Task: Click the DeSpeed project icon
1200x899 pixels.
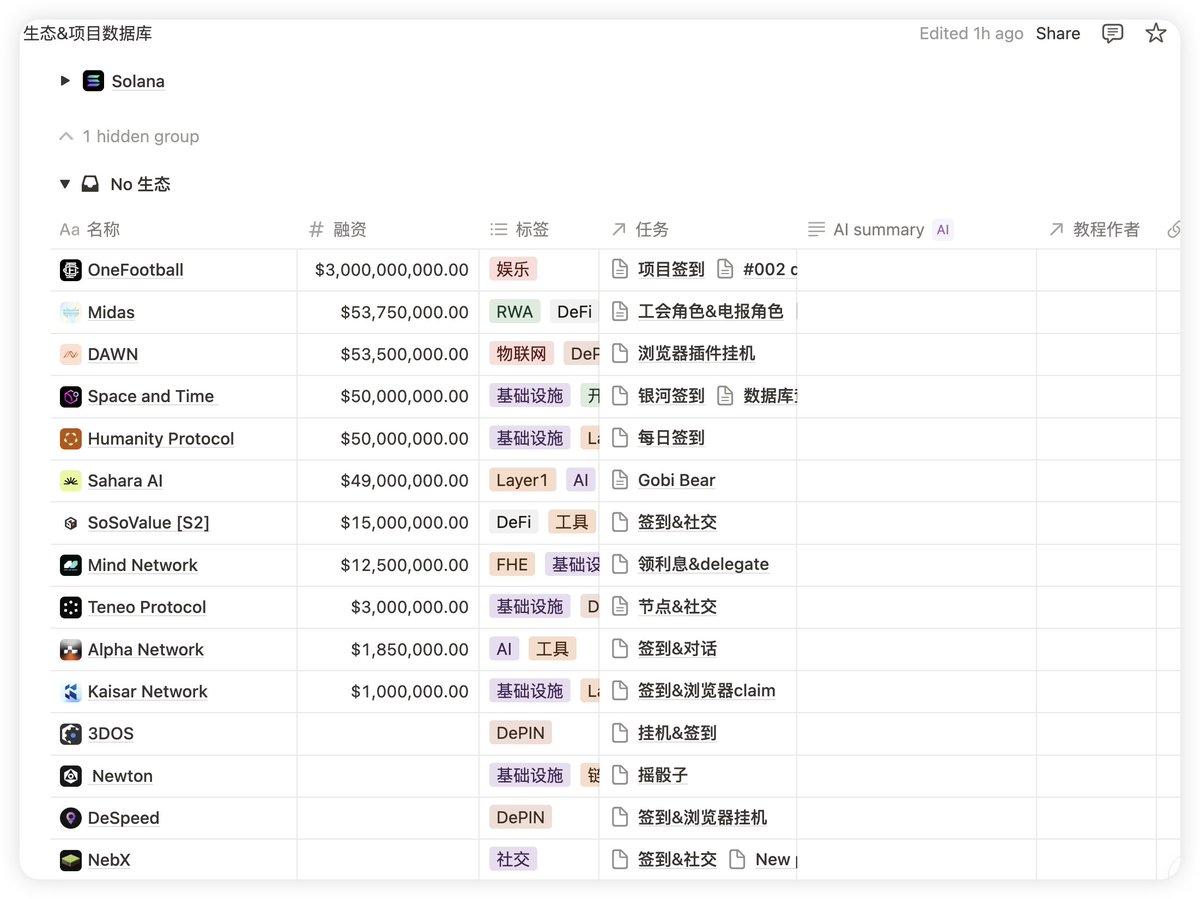Action: coord(70,818)
